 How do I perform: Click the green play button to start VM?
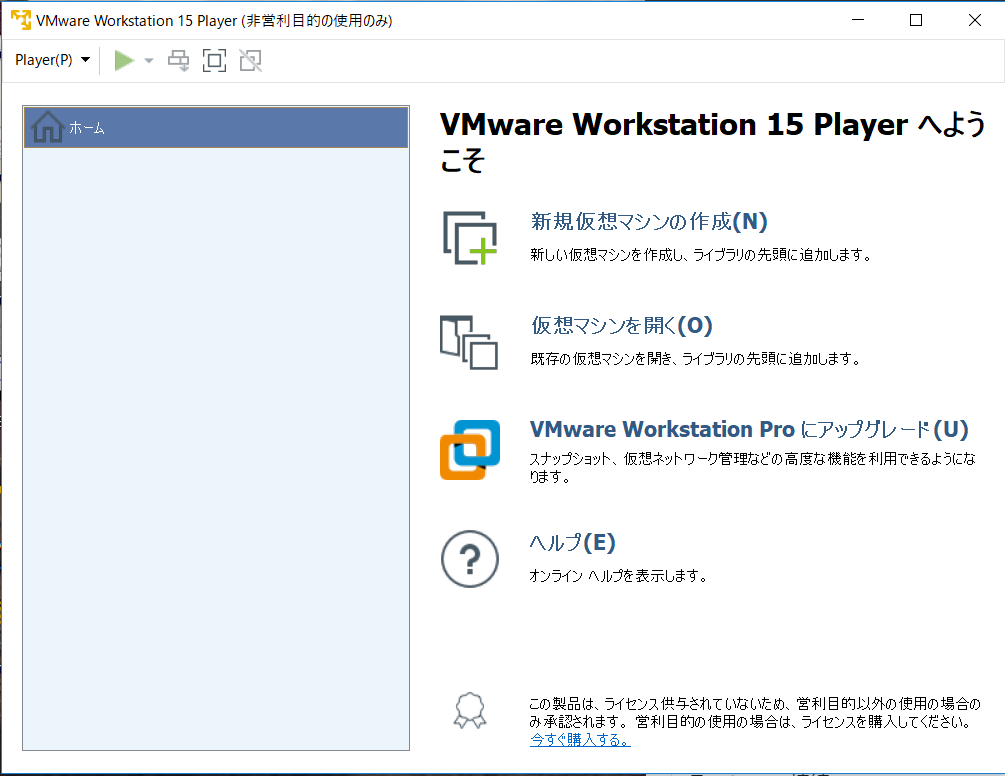pos(124,60)
